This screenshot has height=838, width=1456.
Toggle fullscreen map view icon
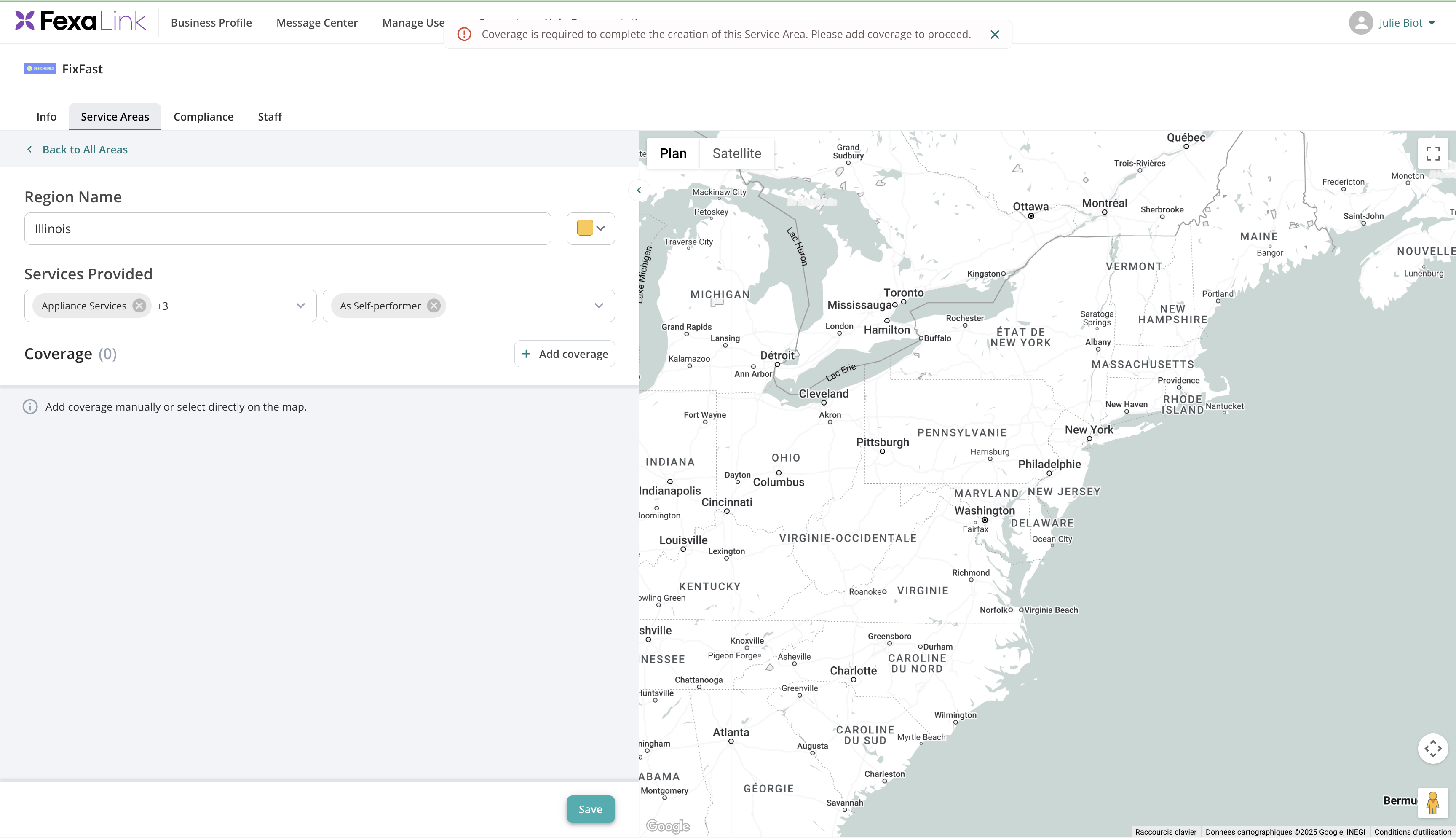[1432, 154]
